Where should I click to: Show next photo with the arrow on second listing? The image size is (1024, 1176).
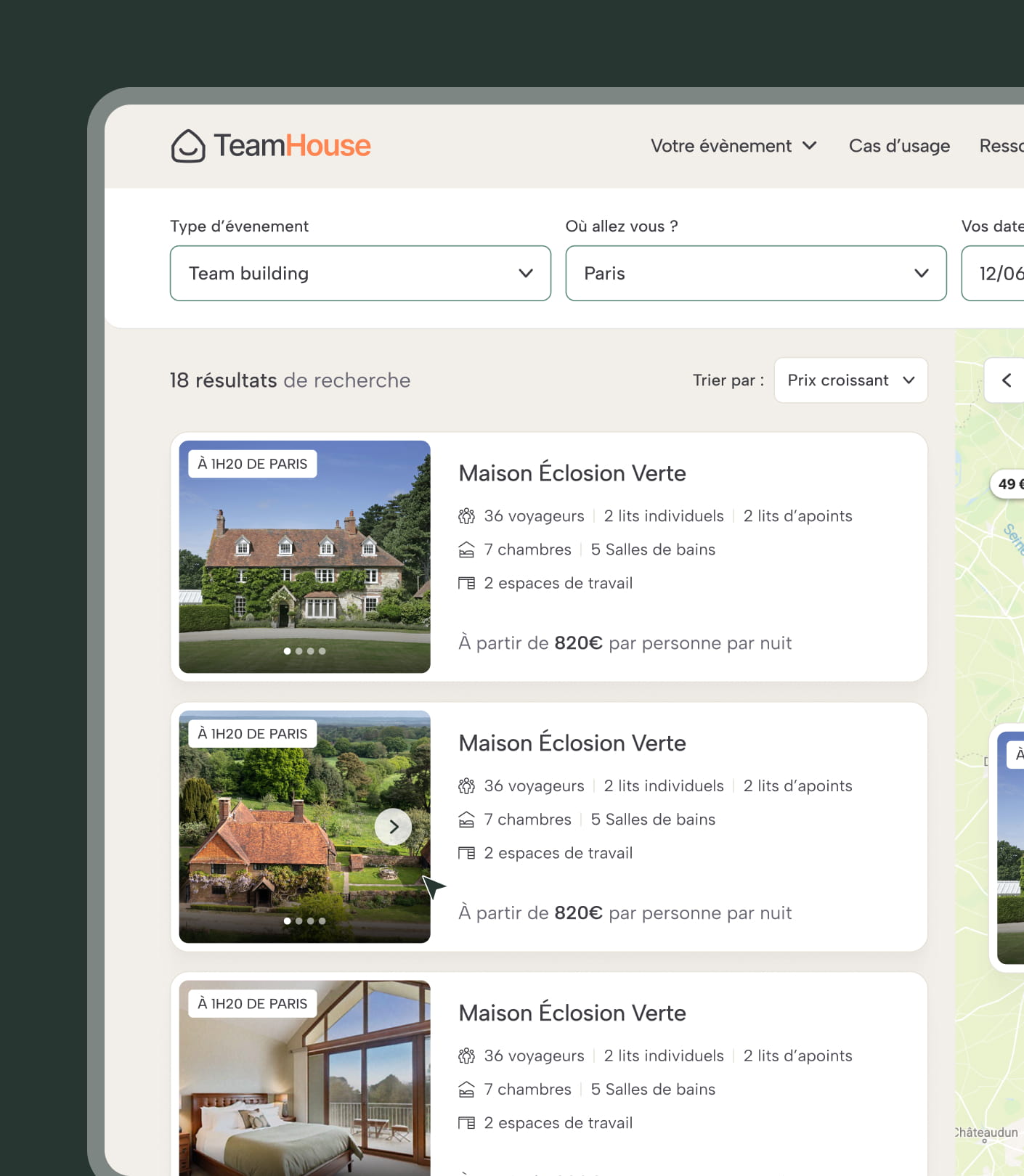click(x=393, y=827)
